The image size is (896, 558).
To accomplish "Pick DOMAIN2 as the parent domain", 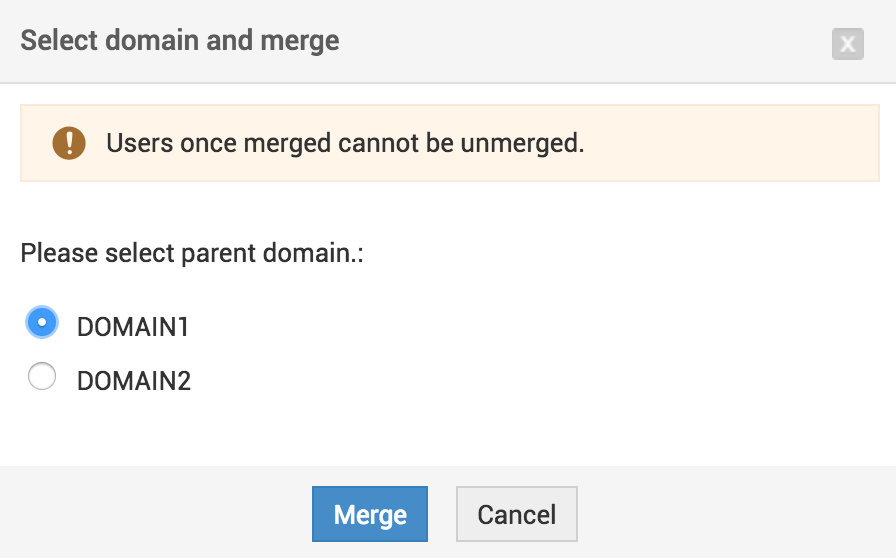I will pos(42,377).
